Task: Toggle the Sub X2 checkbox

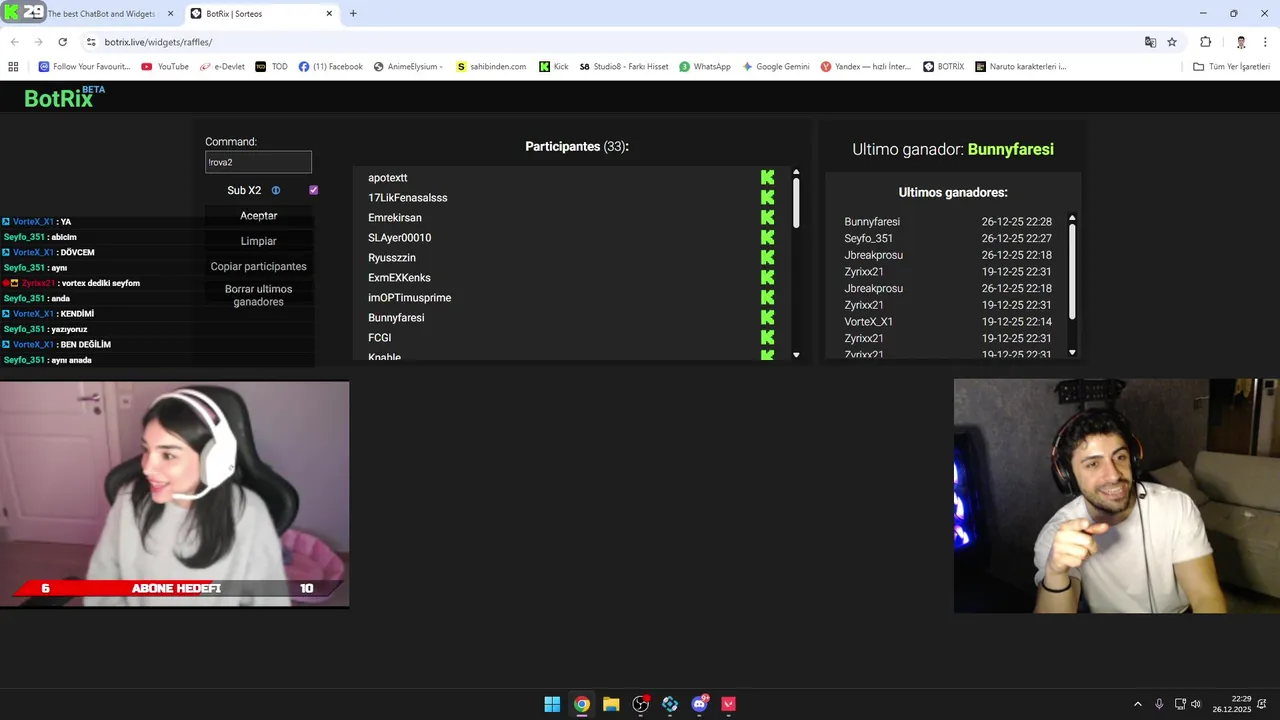Action: point(313,190)
